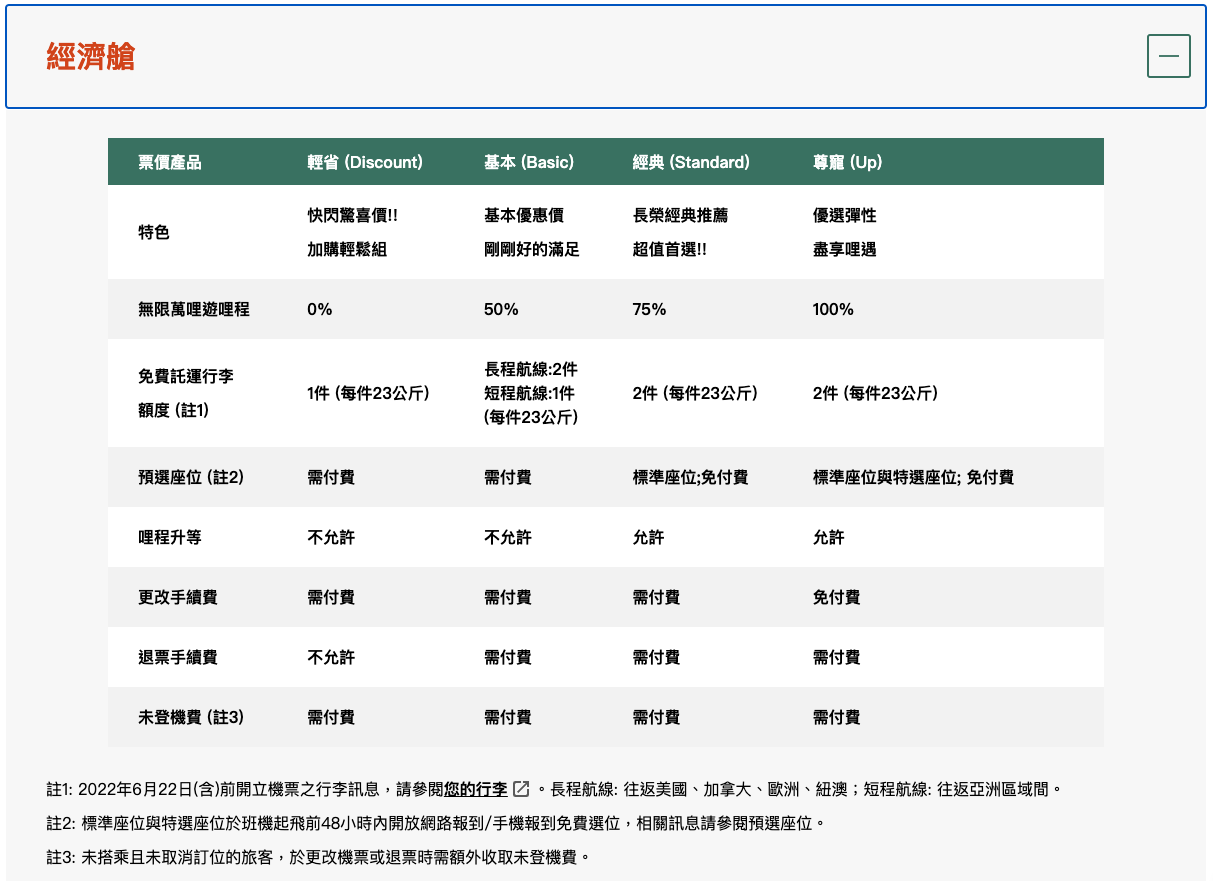The height and width of the screenshot is (881, 1213).
Task: Select the 0% mileage value
Action: coord(320,309)
